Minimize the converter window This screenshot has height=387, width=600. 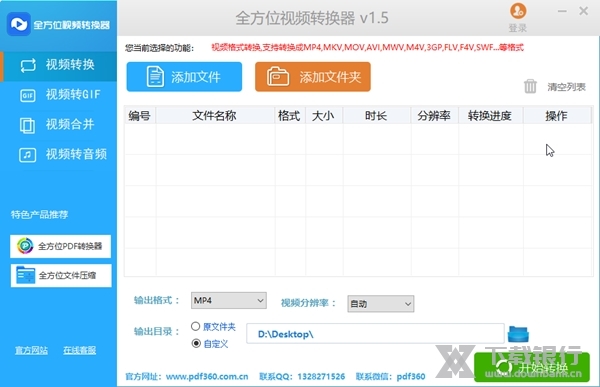562,11
